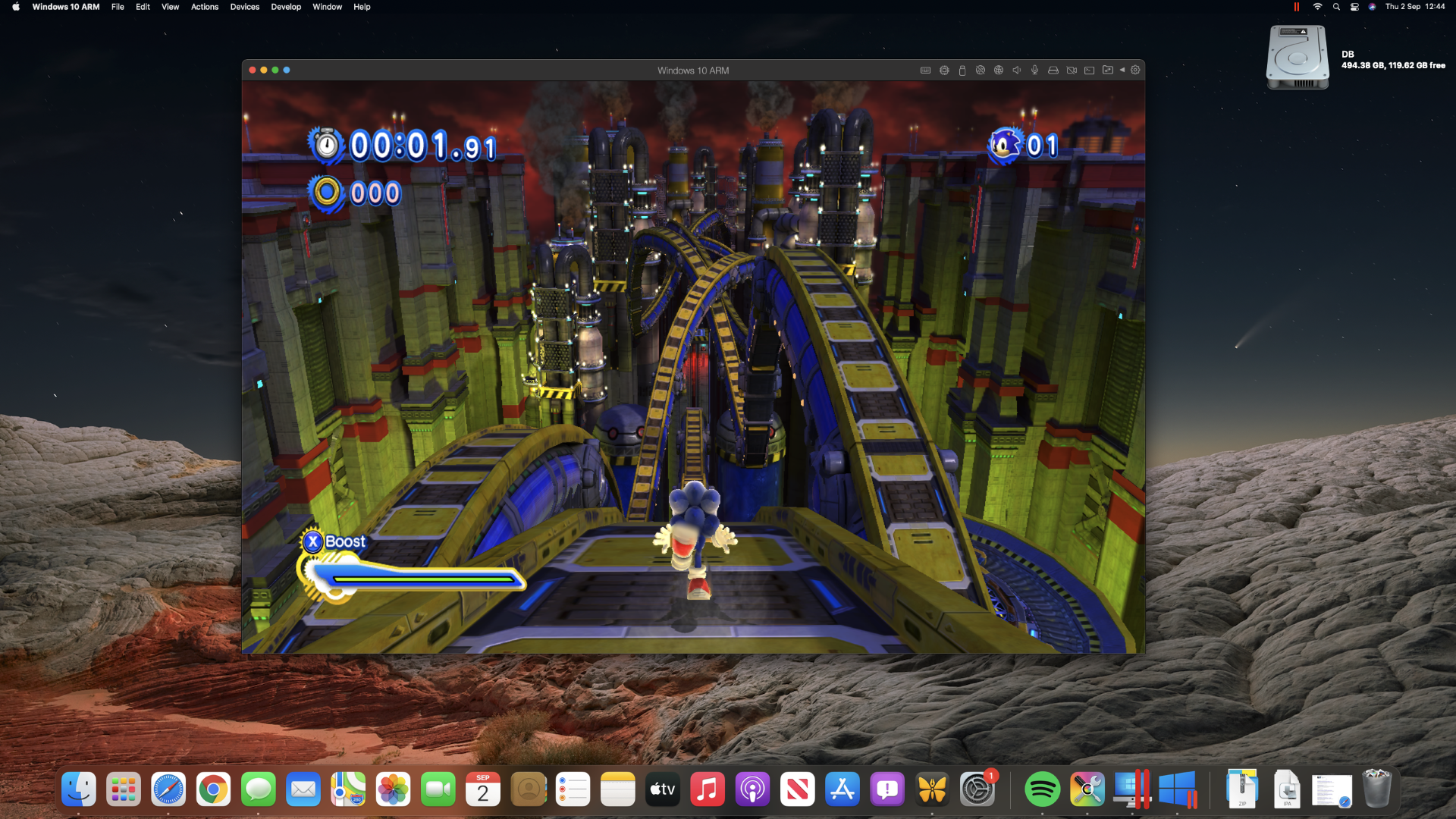Click the date and time Thu 2 Sep 12:44

(1415, 7)
